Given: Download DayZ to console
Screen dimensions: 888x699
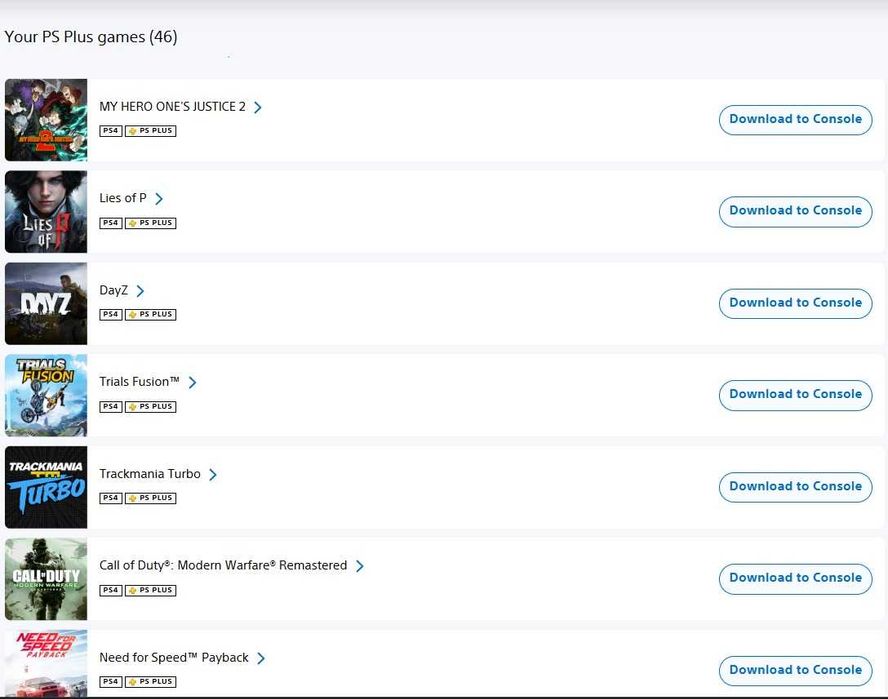Looking at the screenshot, I should (795, 303).
